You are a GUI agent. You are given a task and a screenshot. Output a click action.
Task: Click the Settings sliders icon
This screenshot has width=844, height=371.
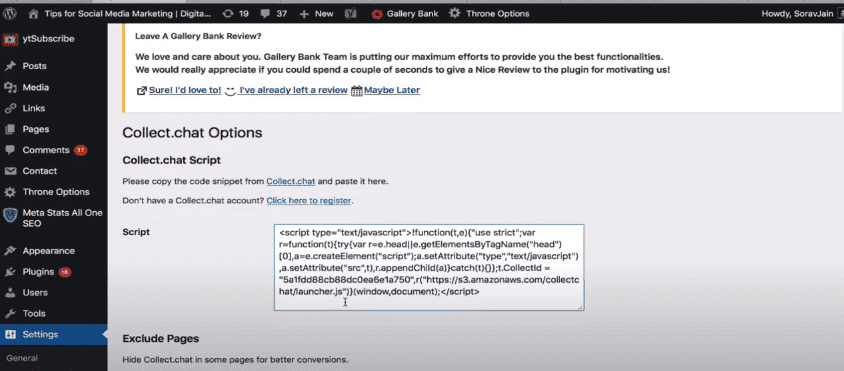pyautogui.click(x=10, y=335)
